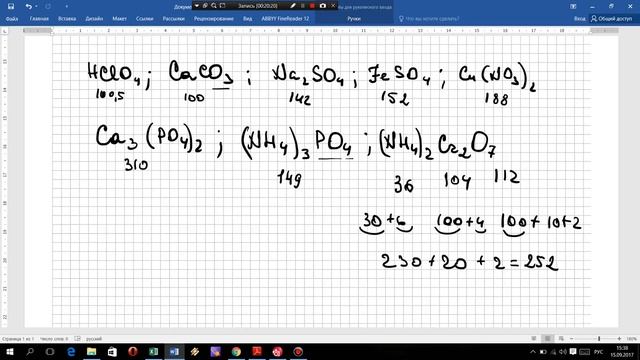The height and width of the screenshot is (360, 640).
Task: Click the red recorder taskbar icon
Action: [x=298, y=351]
